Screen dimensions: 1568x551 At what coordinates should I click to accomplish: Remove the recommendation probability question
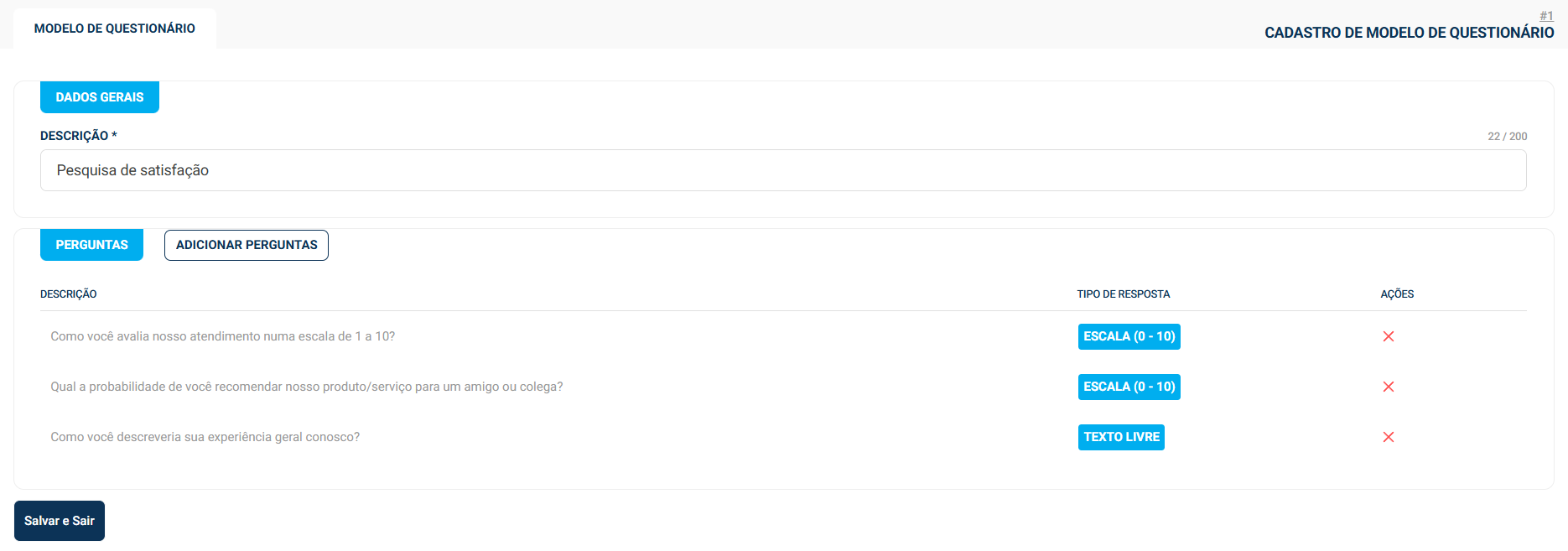pyautogui.click(x=1389, y=387)
